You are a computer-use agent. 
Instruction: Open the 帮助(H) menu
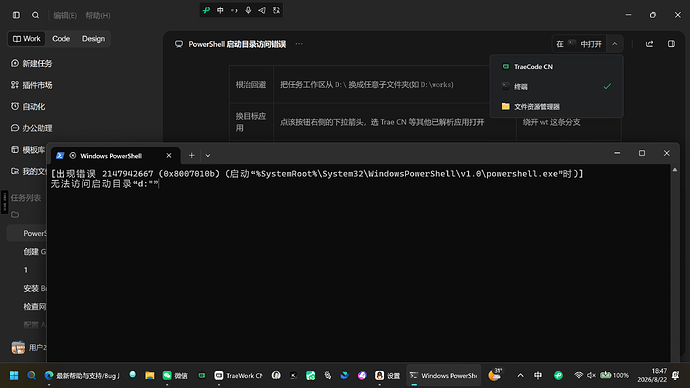pyautogui.click(x=98, y=15)
